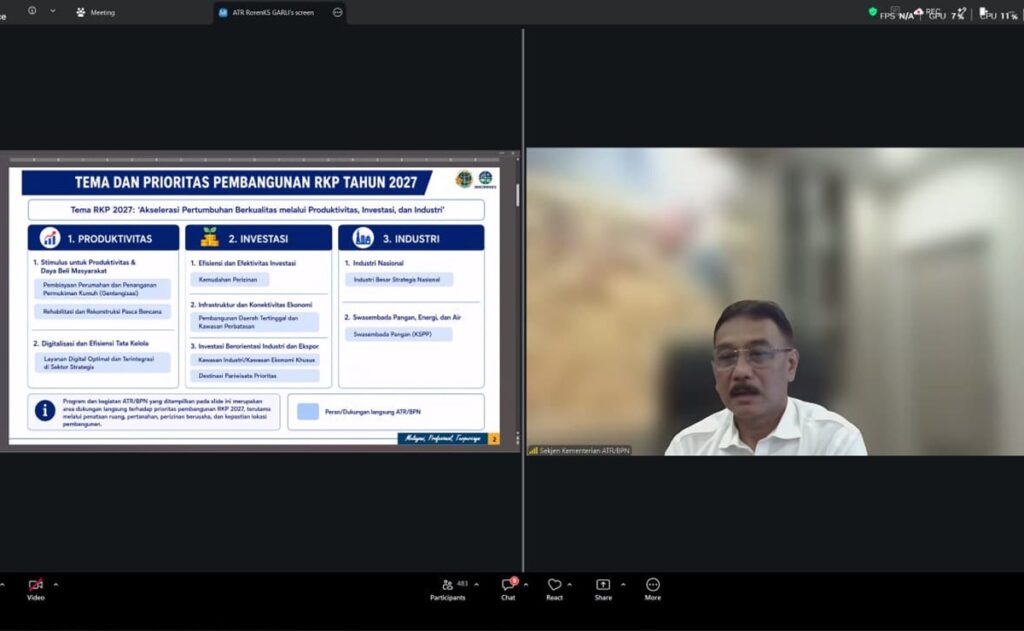Click the green encryption shield icon

pos(872,12)
